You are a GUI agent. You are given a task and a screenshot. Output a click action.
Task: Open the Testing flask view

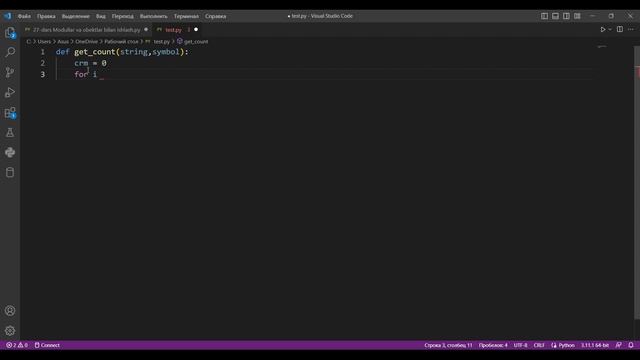pos(10,132)
